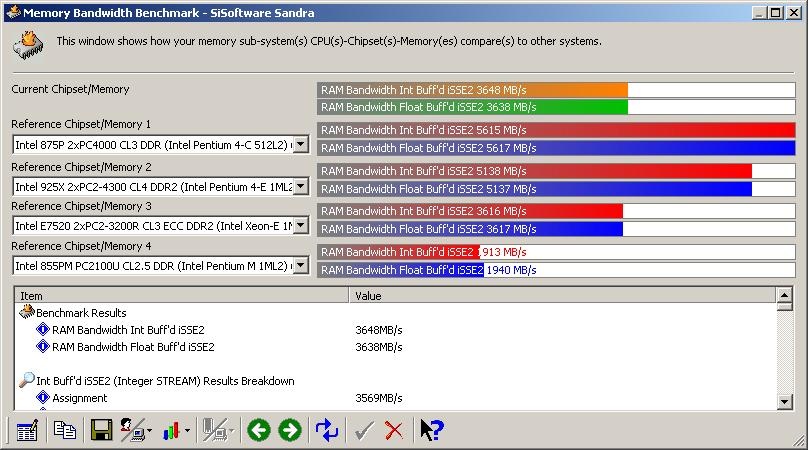Click info icon beside RAM Bandwidth Float Buff'd
Viewport: 808px width, 450px height.
tap(43, 346)
